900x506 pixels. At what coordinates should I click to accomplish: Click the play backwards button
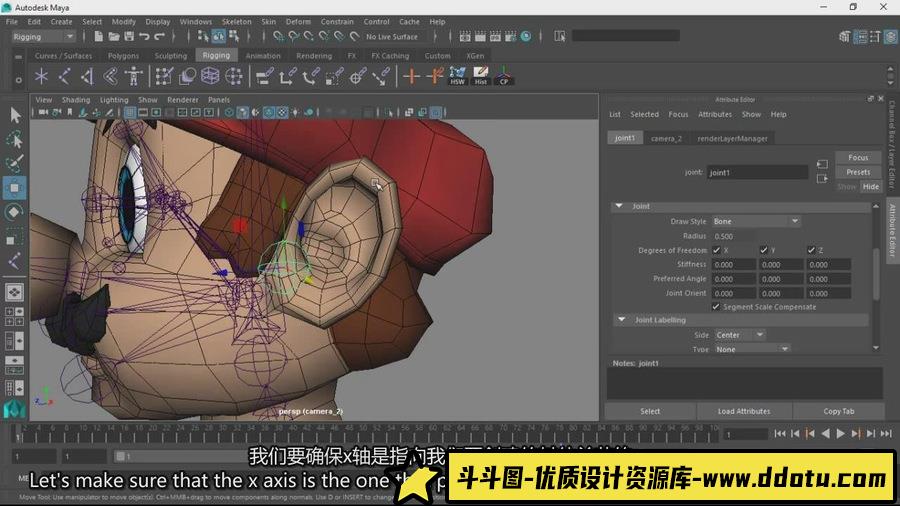[x=825, y=434]
